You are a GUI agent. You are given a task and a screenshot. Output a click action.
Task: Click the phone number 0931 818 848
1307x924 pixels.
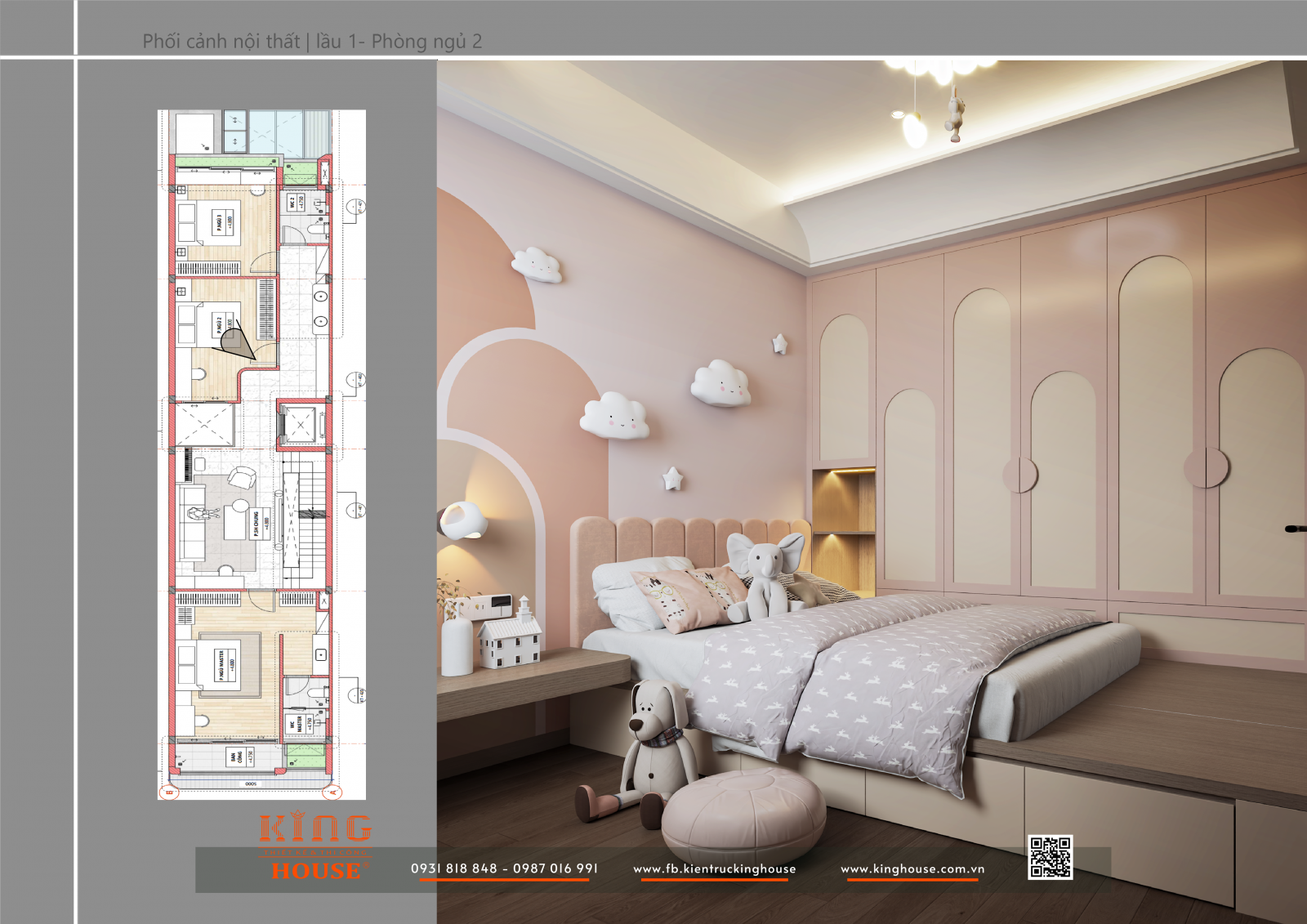[x=454, y=868]
